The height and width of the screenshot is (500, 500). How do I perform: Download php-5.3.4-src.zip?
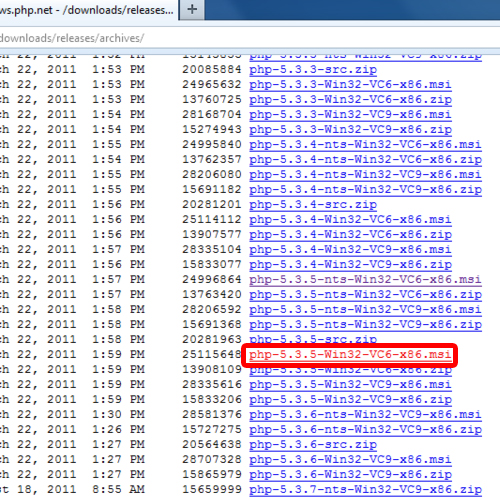click(313, 204)
